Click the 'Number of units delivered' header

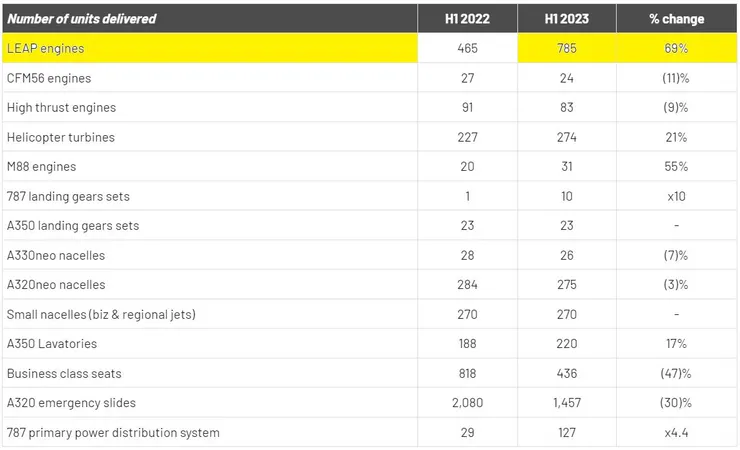[82, 19]
